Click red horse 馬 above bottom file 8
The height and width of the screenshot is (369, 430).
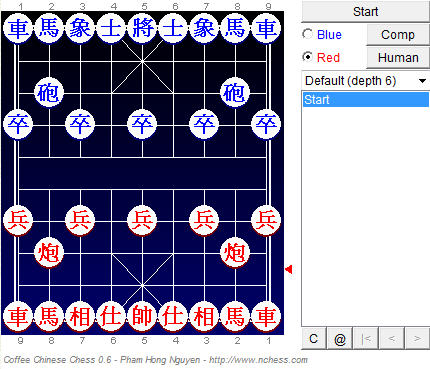pos(49,316)
